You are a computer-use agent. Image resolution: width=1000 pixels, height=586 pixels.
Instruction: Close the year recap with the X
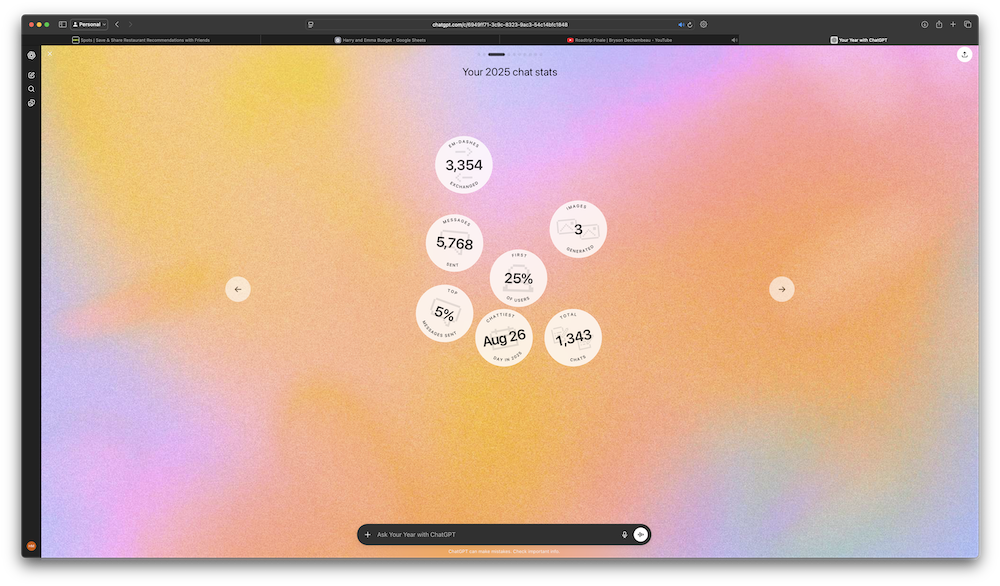coord(50,54)
